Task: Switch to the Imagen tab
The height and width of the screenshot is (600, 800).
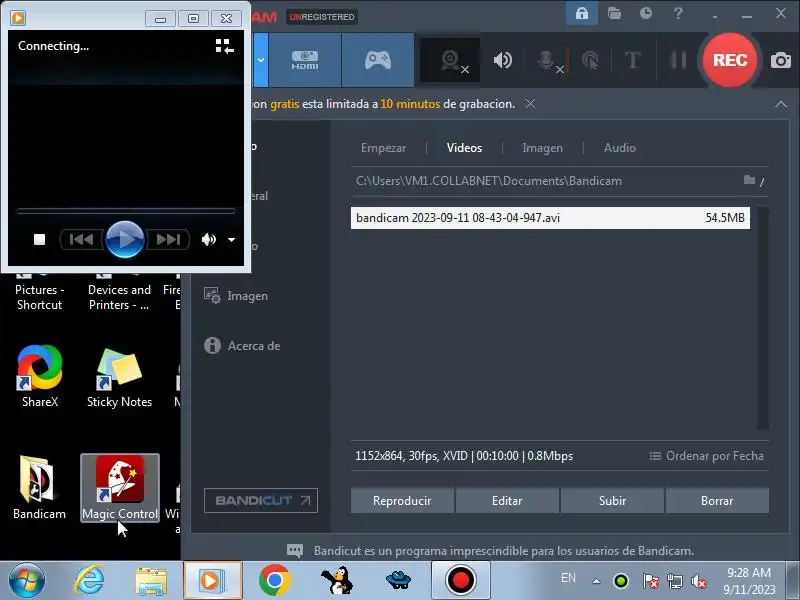Action: pos(542,148)
